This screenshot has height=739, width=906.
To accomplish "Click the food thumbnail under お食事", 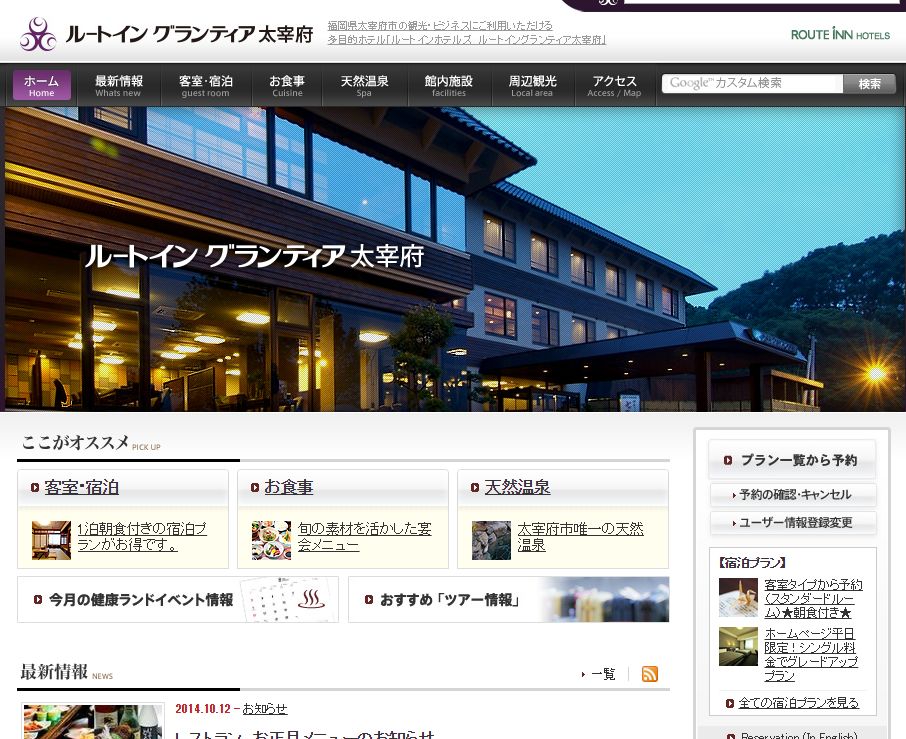I will (x=271, y=539).
